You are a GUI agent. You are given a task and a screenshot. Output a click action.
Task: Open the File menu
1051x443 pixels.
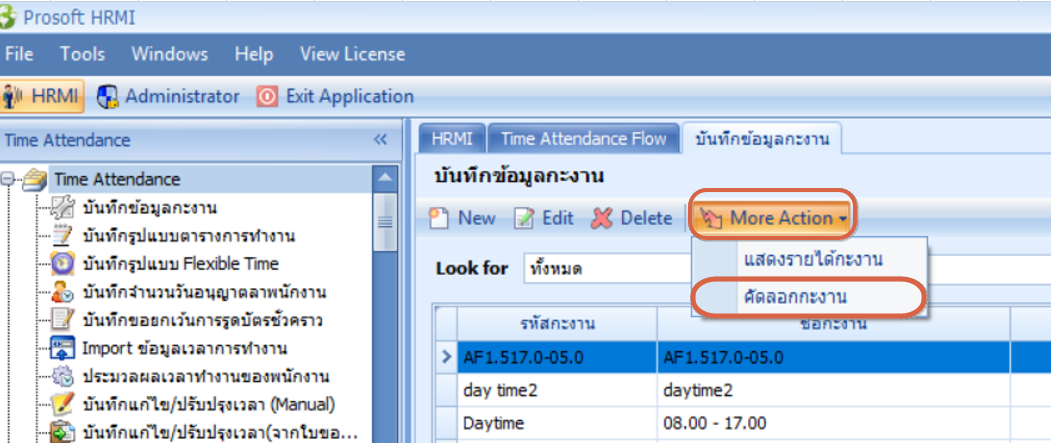coord(19,54)
